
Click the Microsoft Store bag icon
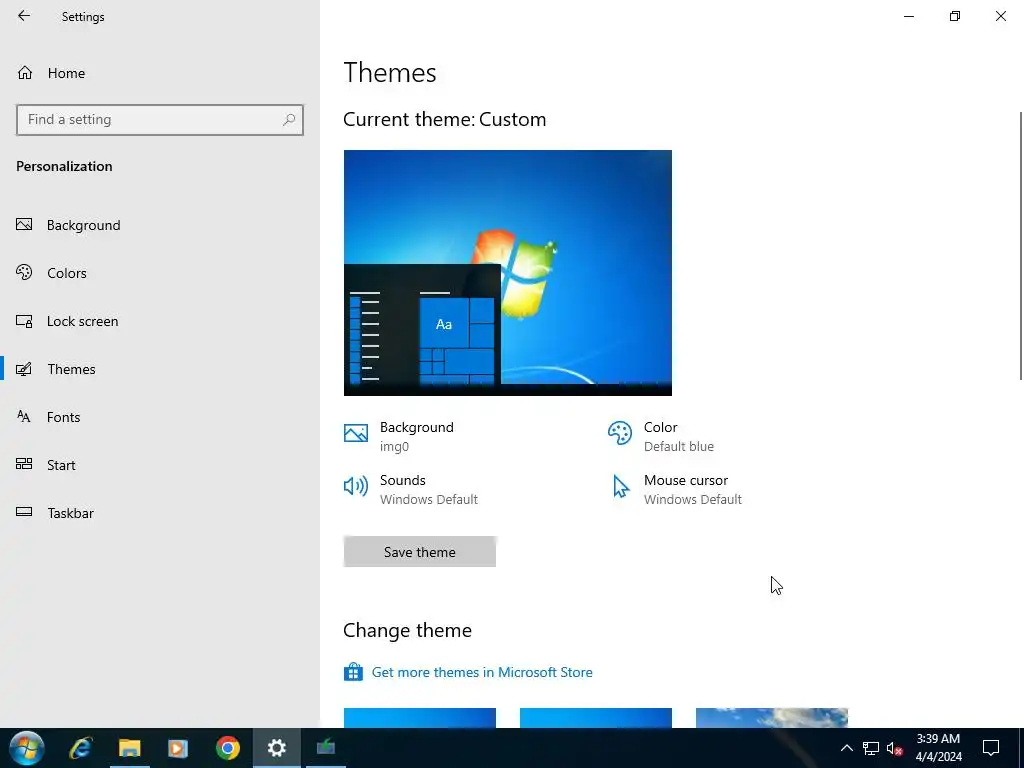point(353,672)
